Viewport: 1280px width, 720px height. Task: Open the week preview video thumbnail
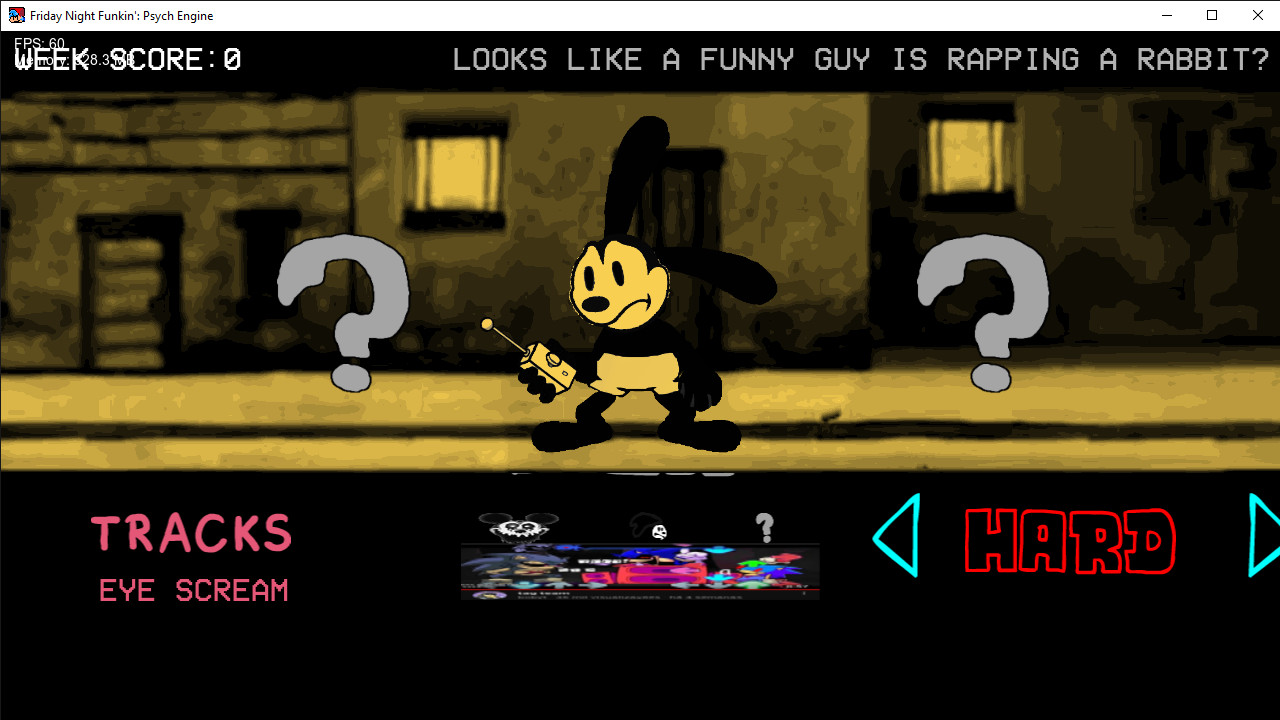[x=640, y=565]
